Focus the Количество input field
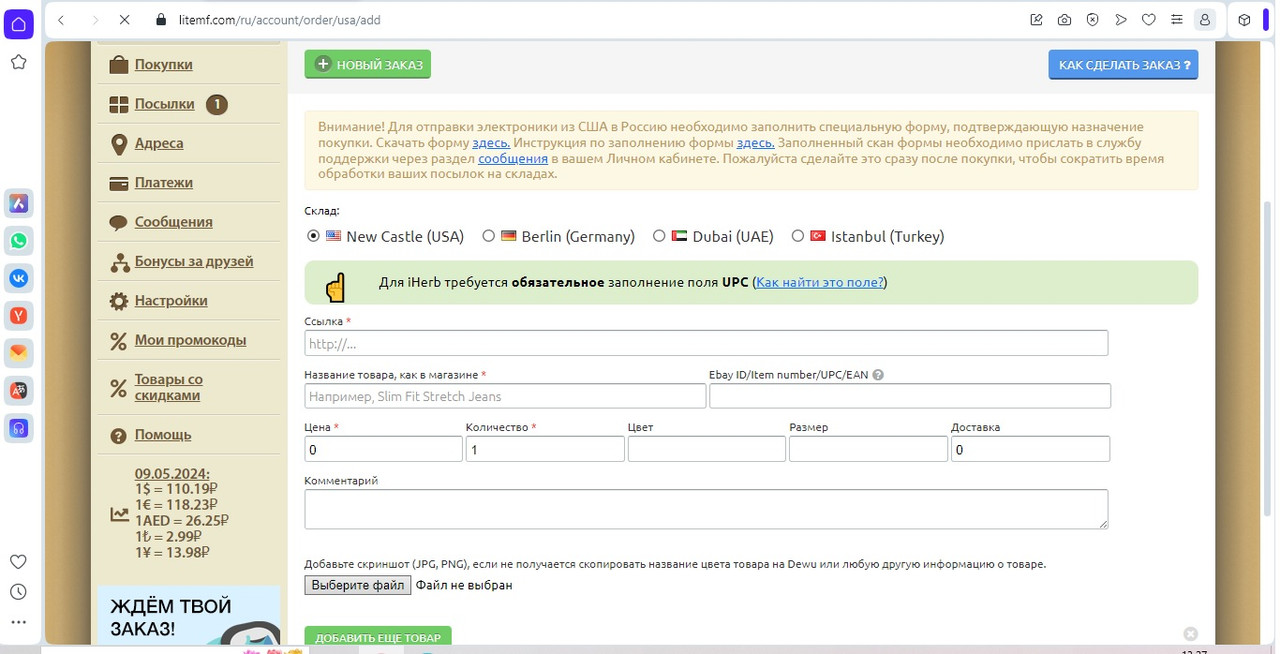Image resolution: width=1280 pixels, height=654 pixels. (545, 449)
